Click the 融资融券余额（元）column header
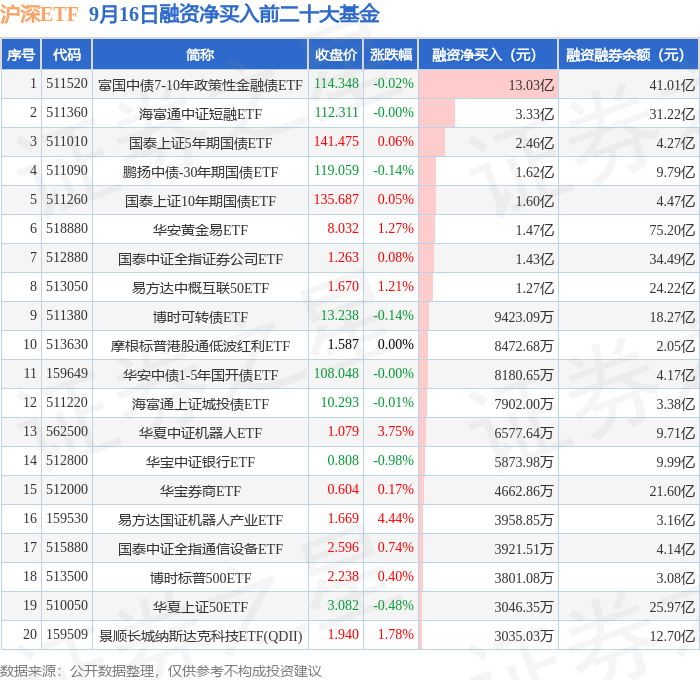Image resolution: width=700 pixels, height=680 pixels. tap(628, 54)
